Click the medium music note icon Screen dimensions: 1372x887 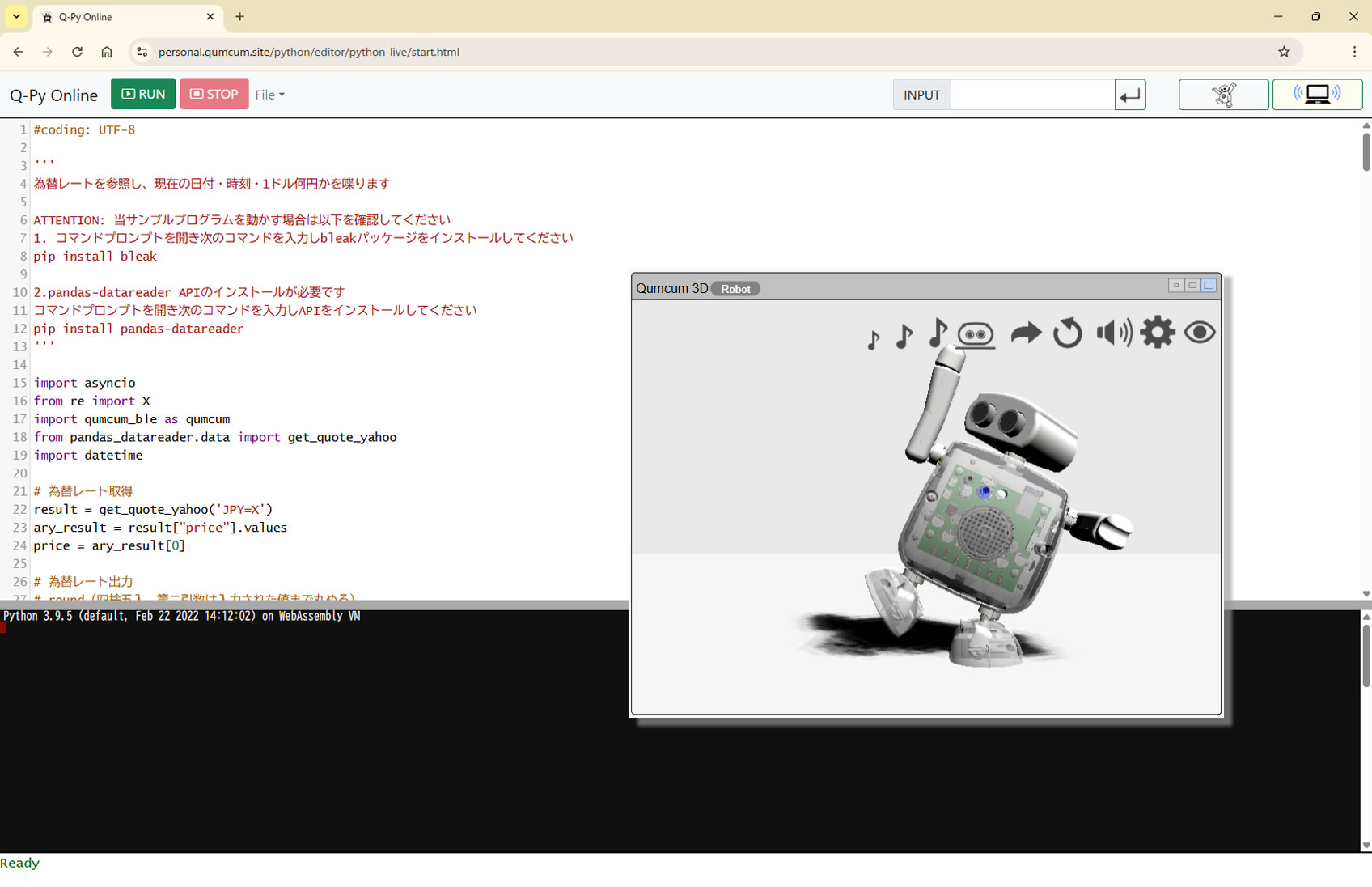(x=904, y=335)
